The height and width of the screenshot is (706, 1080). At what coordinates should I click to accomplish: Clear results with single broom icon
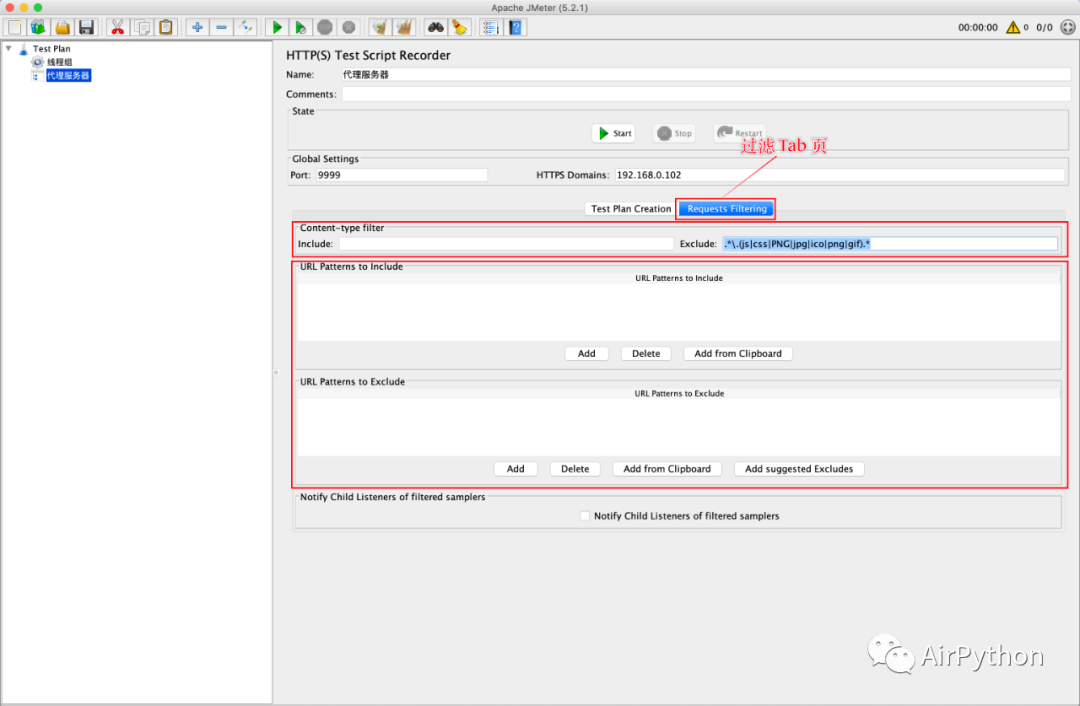[x=380, y=28]
